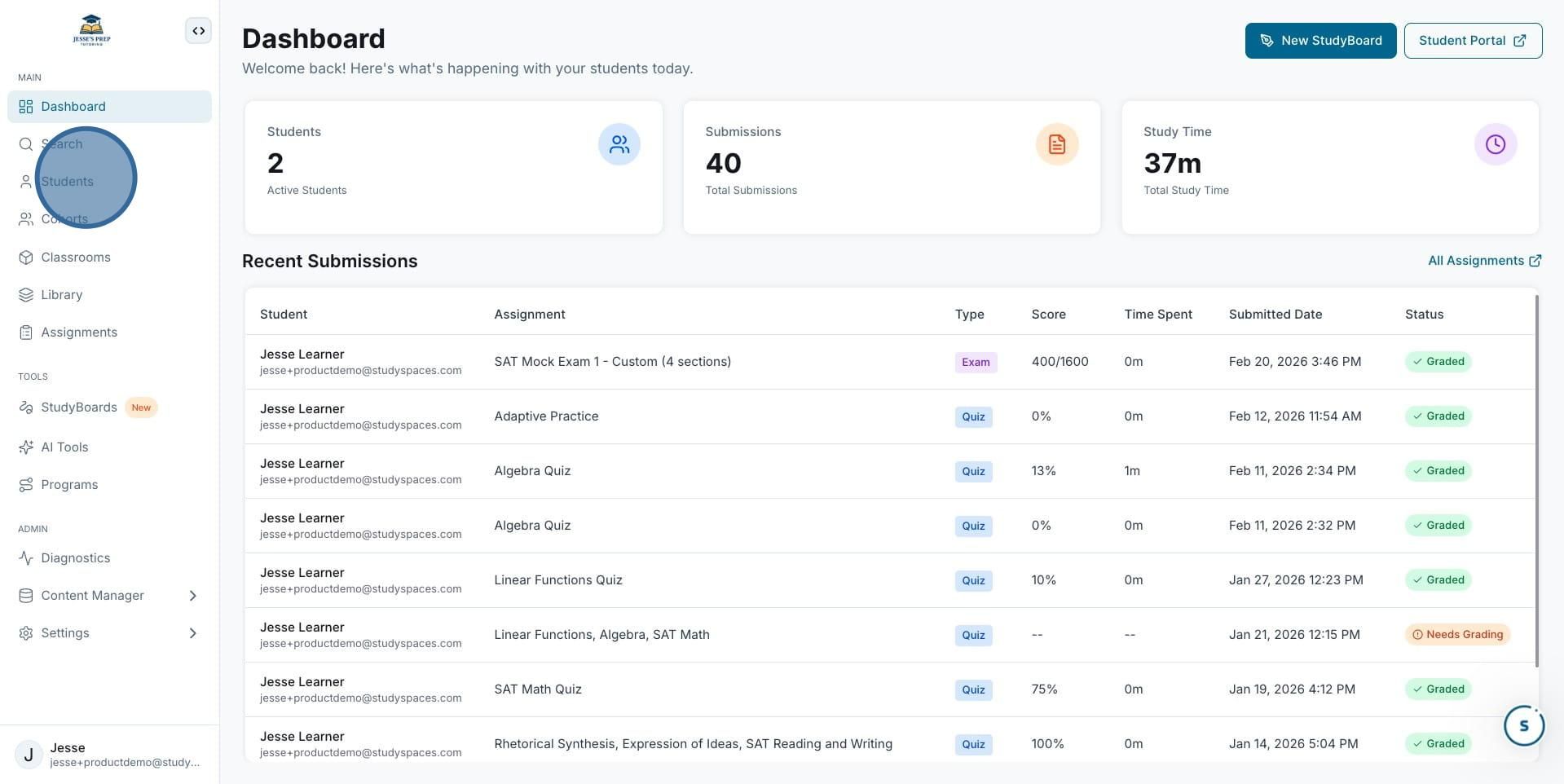Click the Diagnostics pulse icon in sidebar
This screenshot has height=784, width=1564.
(26, 558)
